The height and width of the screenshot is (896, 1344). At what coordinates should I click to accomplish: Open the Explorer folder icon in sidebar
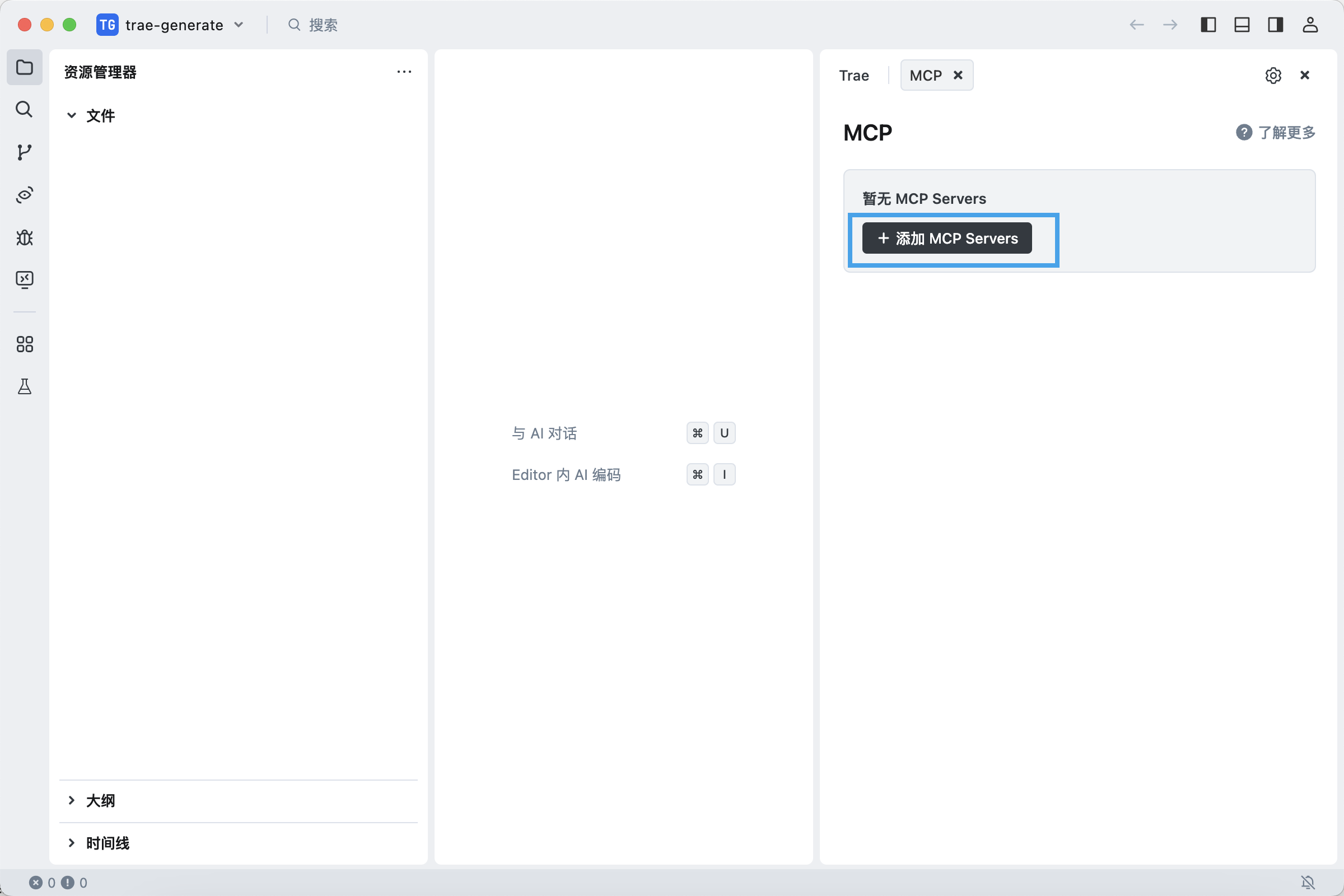pos(24,67)
